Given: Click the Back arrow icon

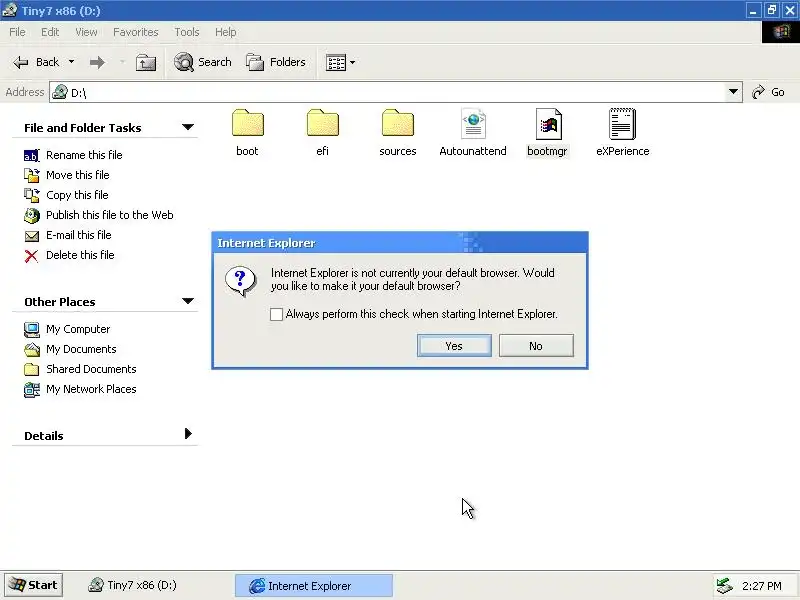Looking at the screenshot, I should click(21, 62).
